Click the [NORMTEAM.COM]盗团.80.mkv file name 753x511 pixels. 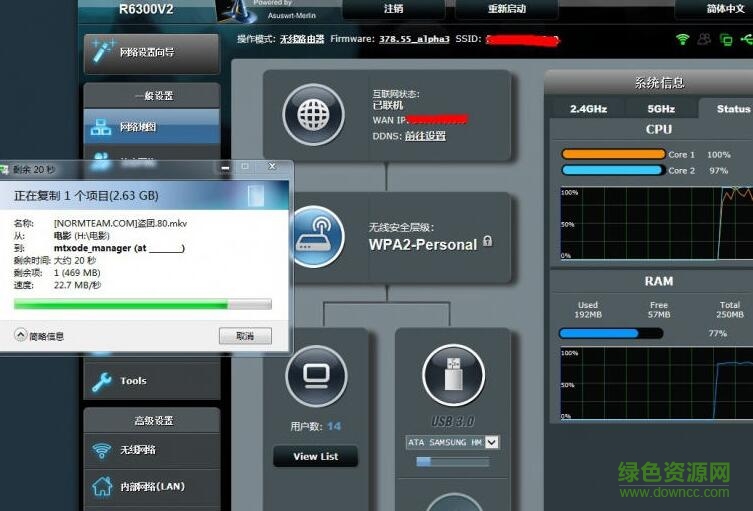(120, 223)
